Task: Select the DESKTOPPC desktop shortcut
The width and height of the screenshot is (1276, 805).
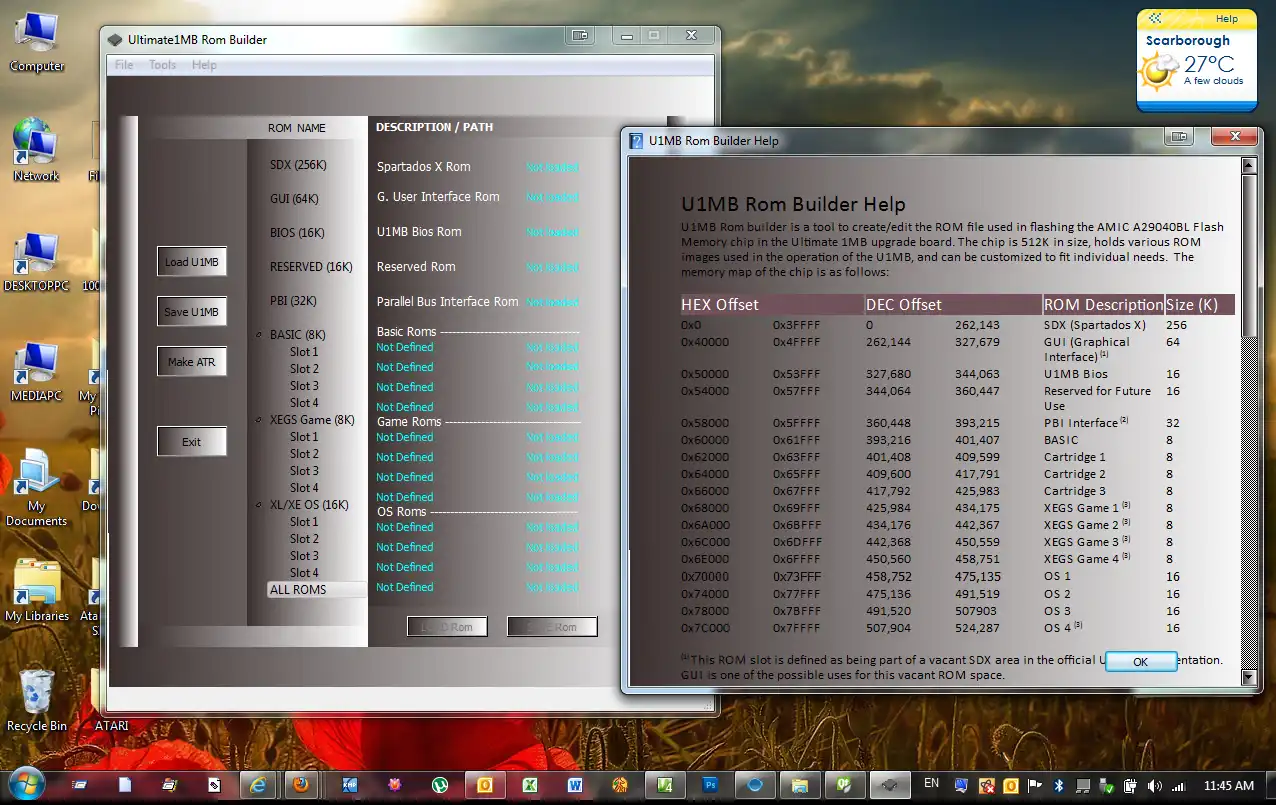Action: click(x=37, y=261)
